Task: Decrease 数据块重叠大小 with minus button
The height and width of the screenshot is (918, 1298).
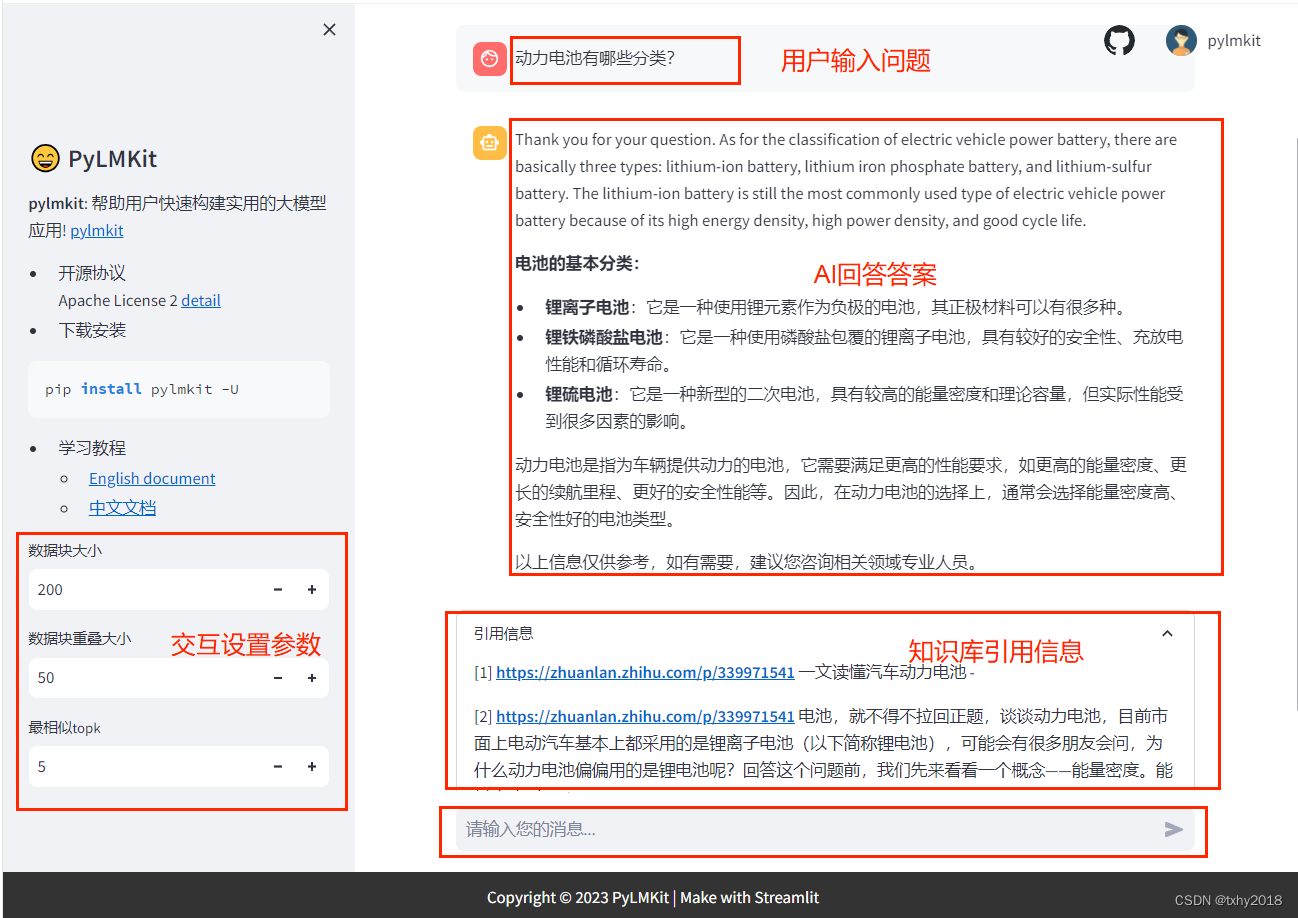Action: pos(278,678)
